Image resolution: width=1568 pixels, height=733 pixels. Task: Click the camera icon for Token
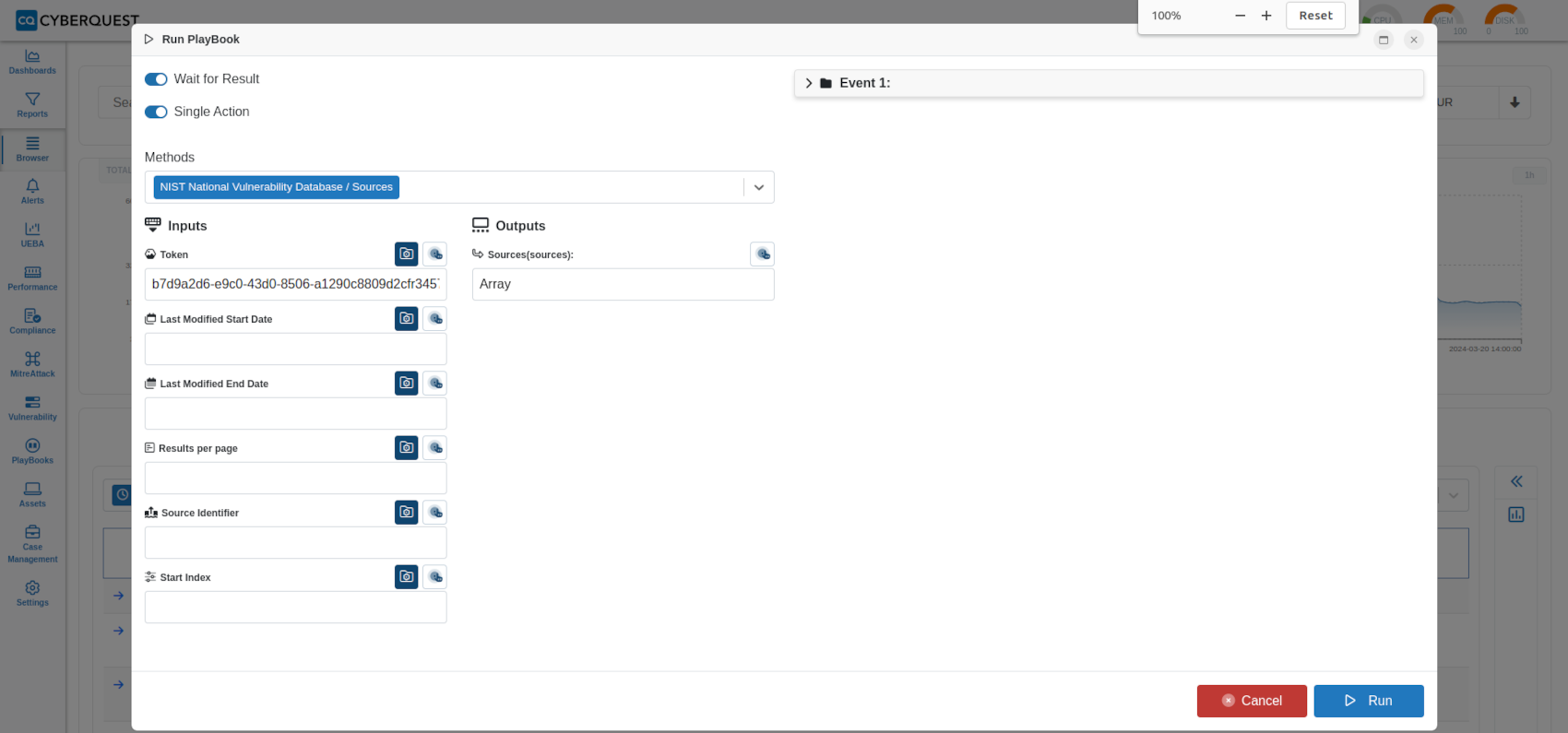(x=407, y=254)
